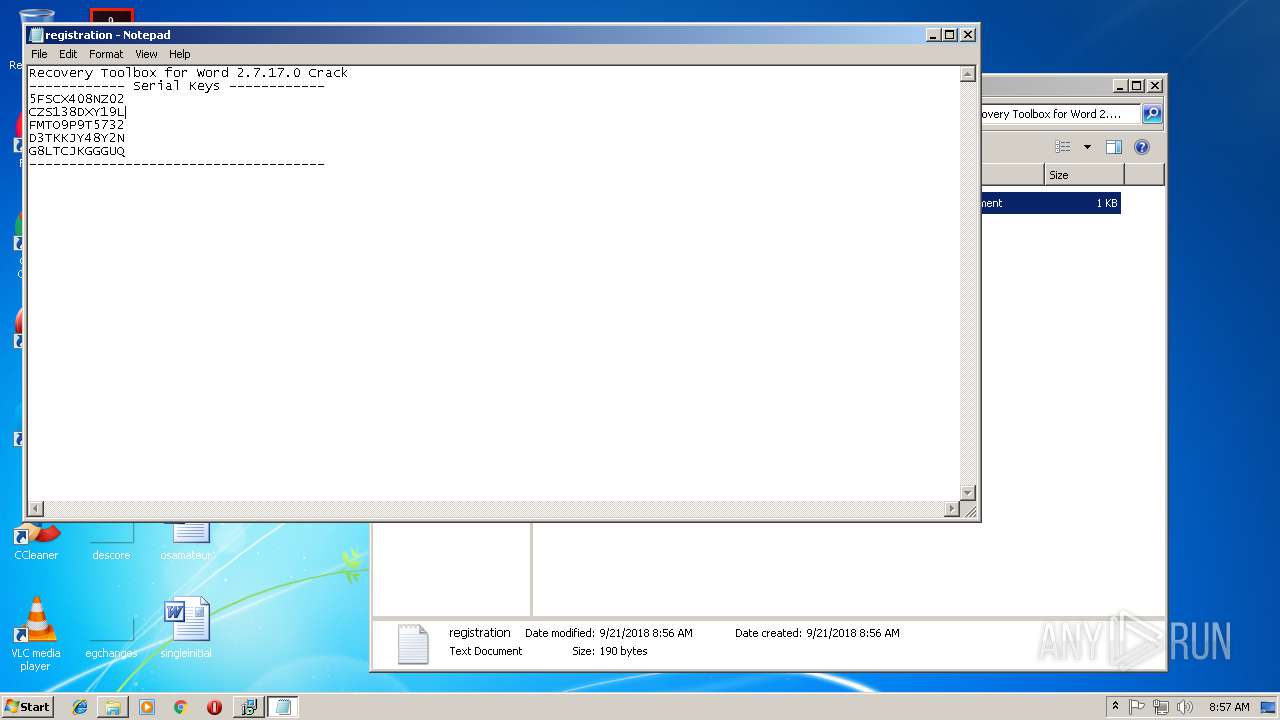Open Windows Explorer taskbar button
The width and height of the screenshot is (1280, 720).
pyautogui.click(x=113, y=707)
